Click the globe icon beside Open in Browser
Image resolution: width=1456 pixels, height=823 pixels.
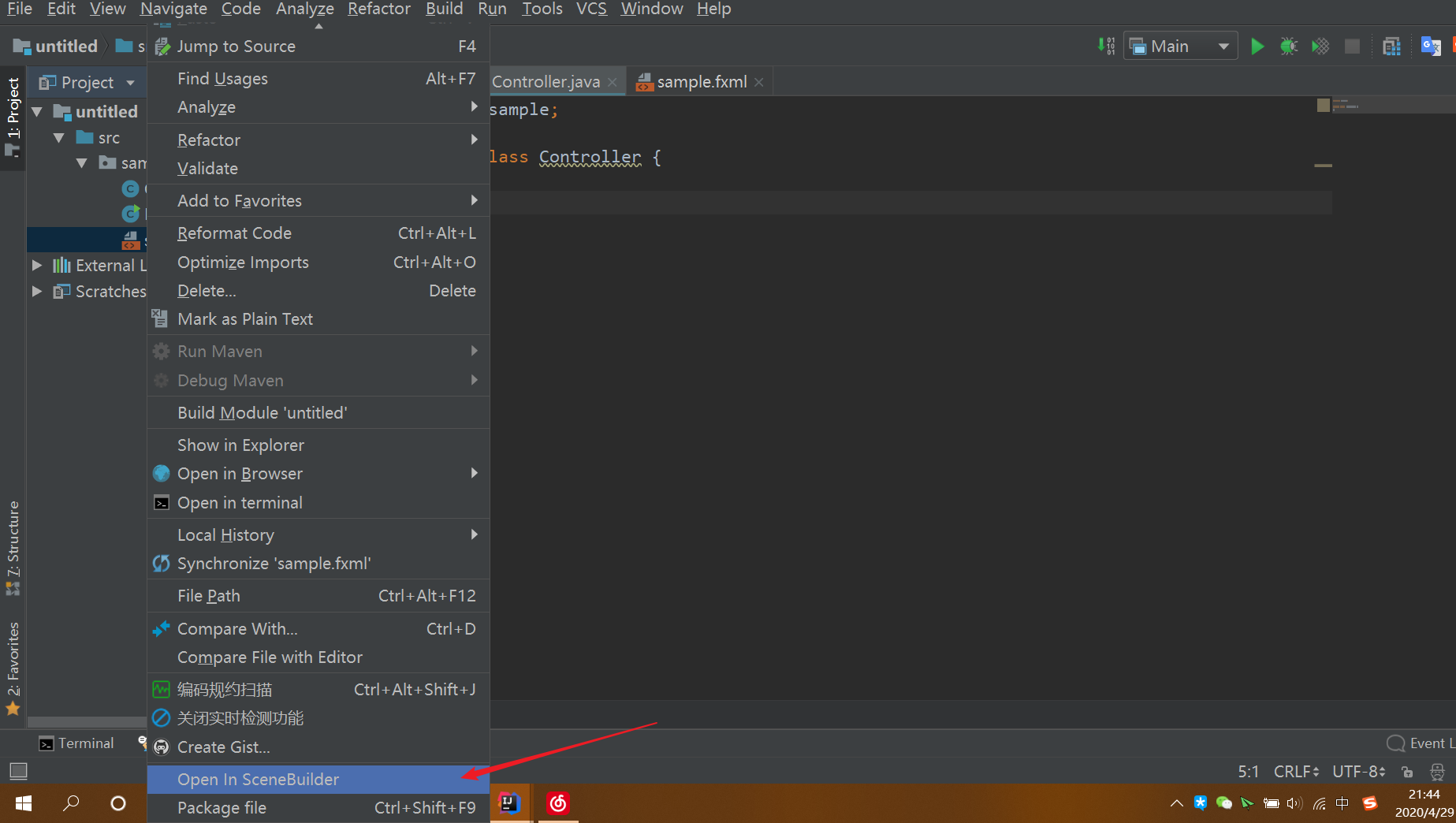[161, 473]
